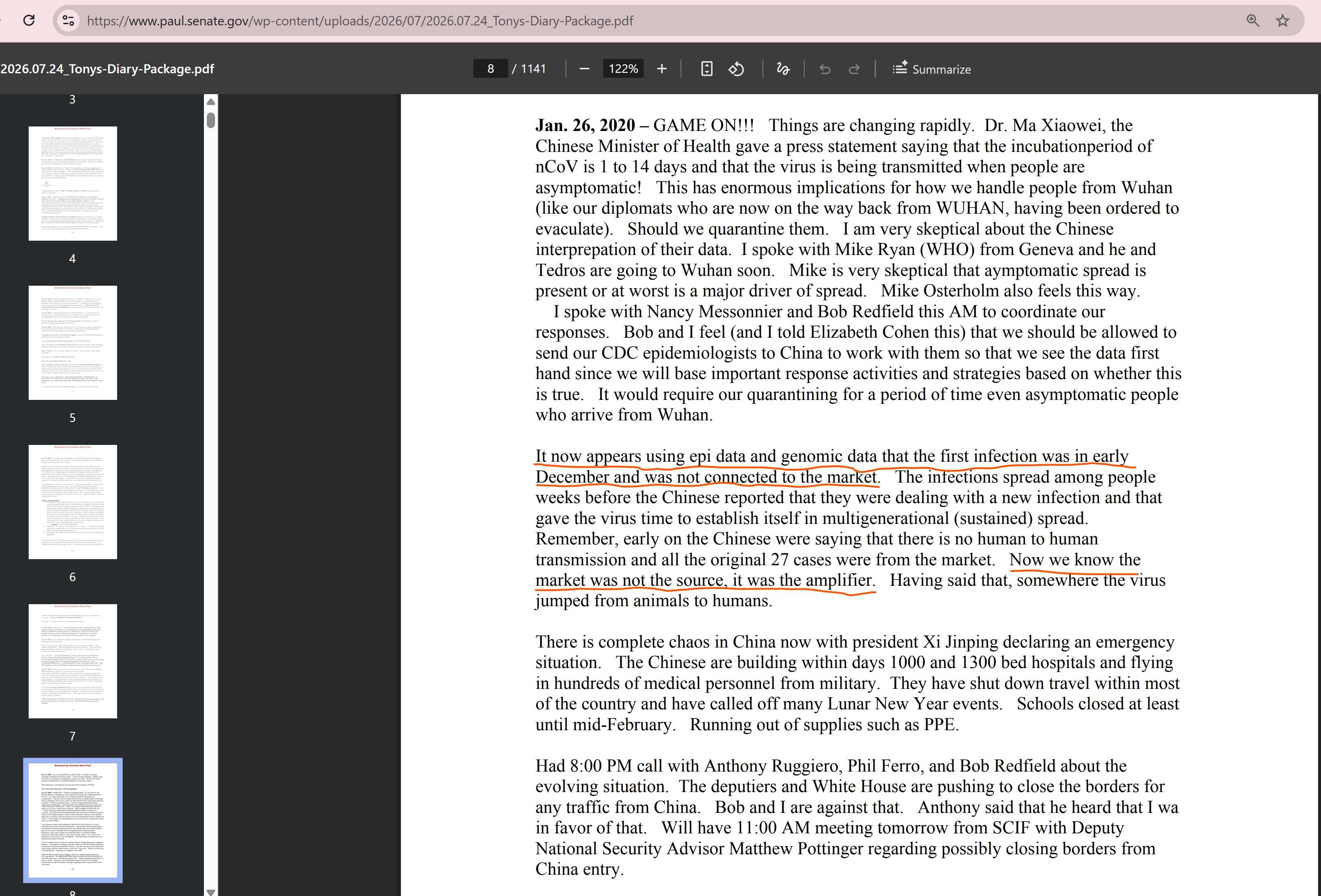This screenshot has height=896, width=1321.
Task: Select the draw annotation tool
Action: pyautogui.click(x=783, y=69)
